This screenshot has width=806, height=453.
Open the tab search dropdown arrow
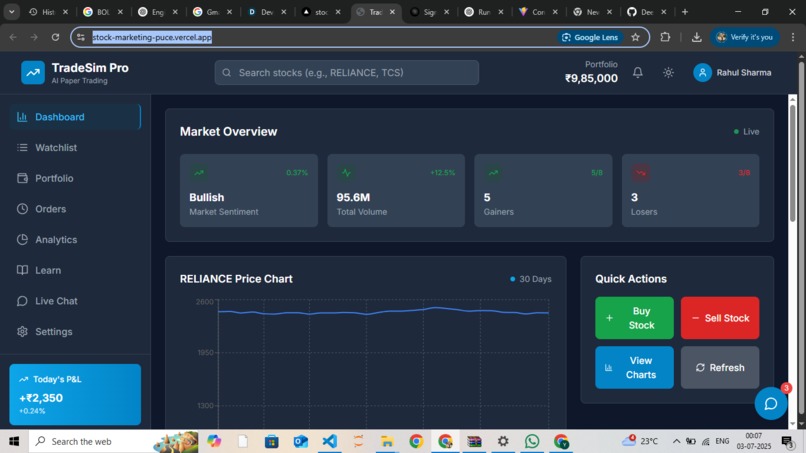pos(11,12)
